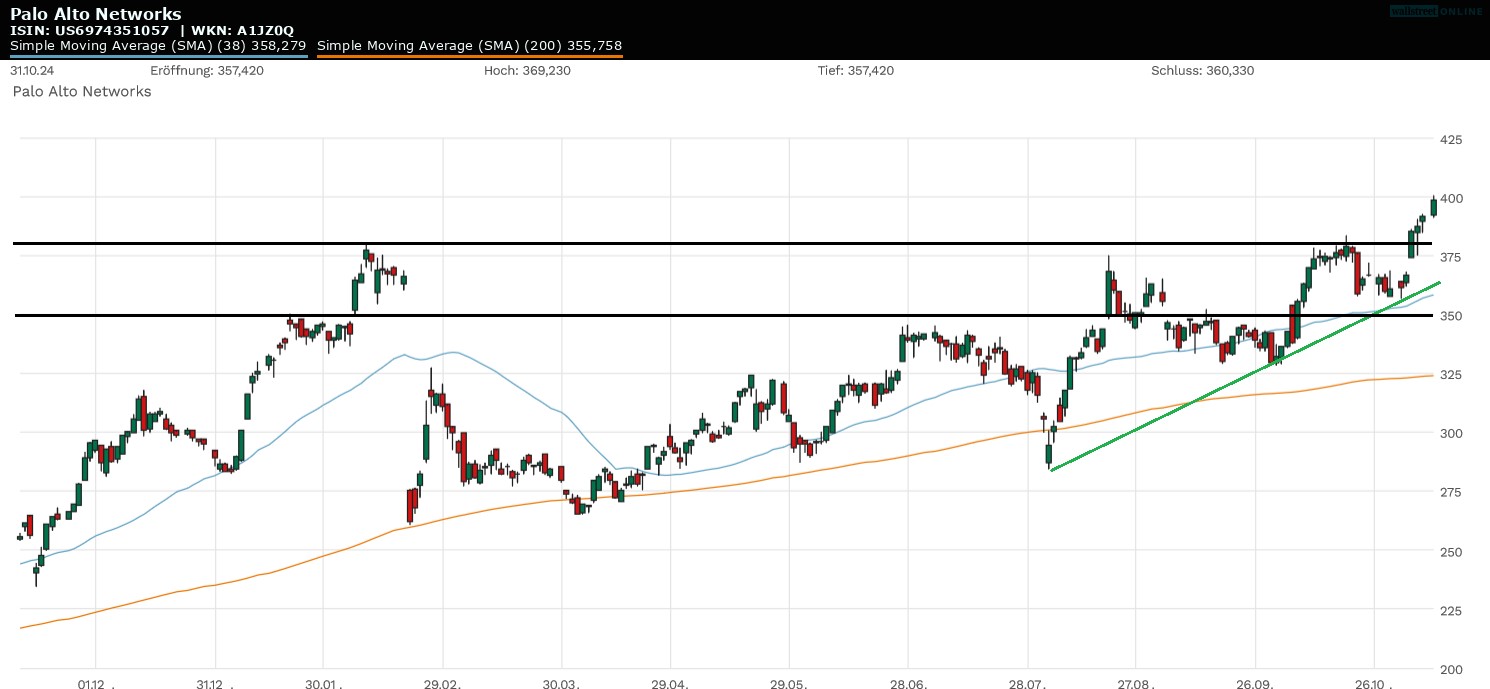The height and width of the screenshot is (689, 1490).
Task: Click the Eröffnung 357,420 value
Action: click(208, 70)
